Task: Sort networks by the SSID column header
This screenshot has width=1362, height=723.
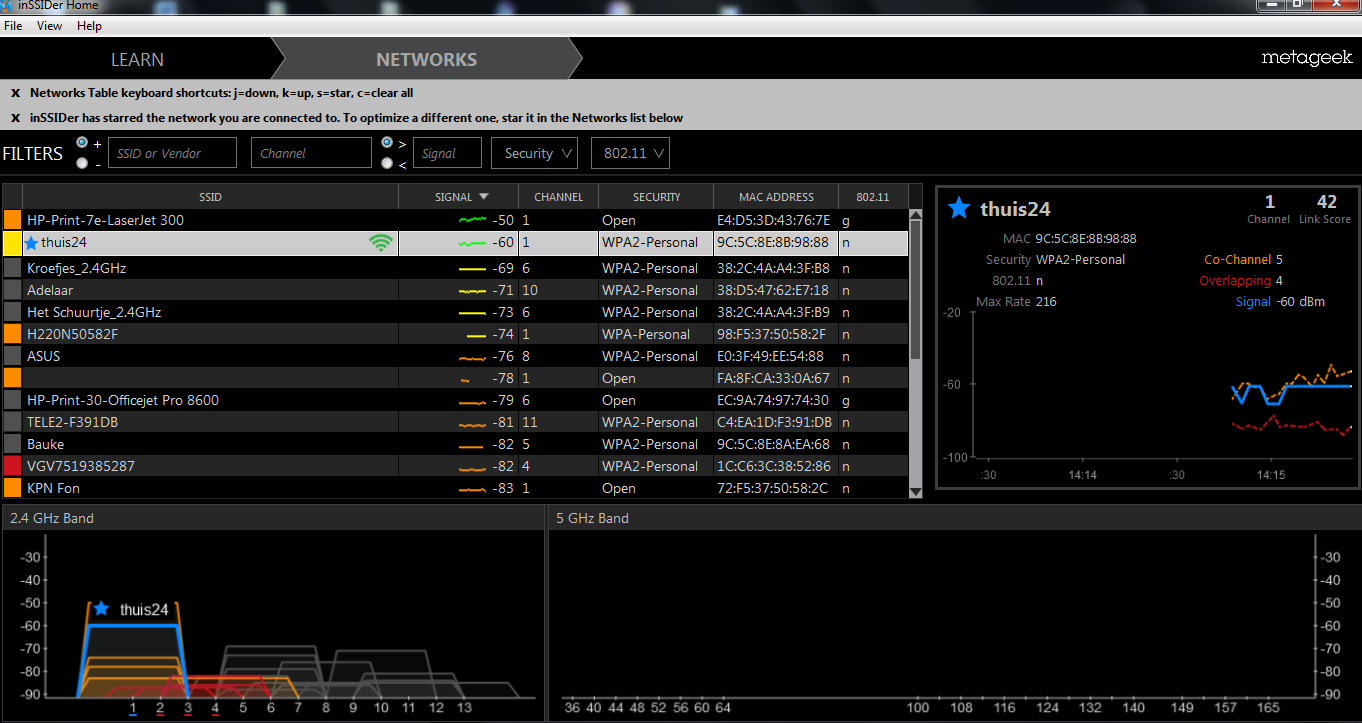Action: coord(210,197)
